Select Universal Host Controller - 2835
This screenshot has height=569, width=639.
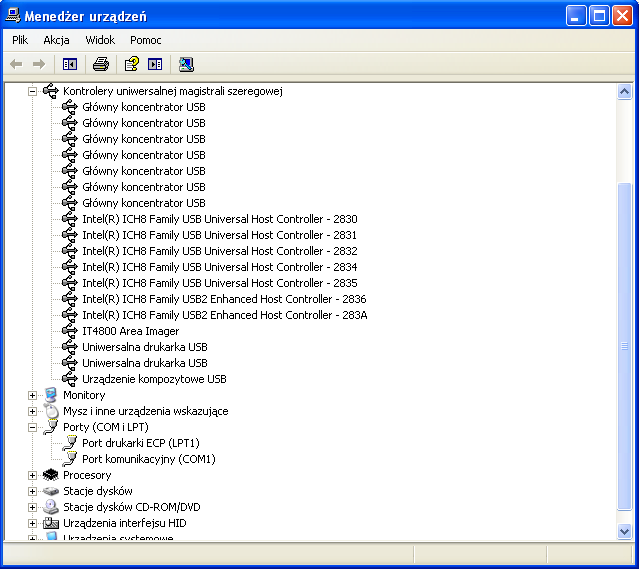coord(220,283)
